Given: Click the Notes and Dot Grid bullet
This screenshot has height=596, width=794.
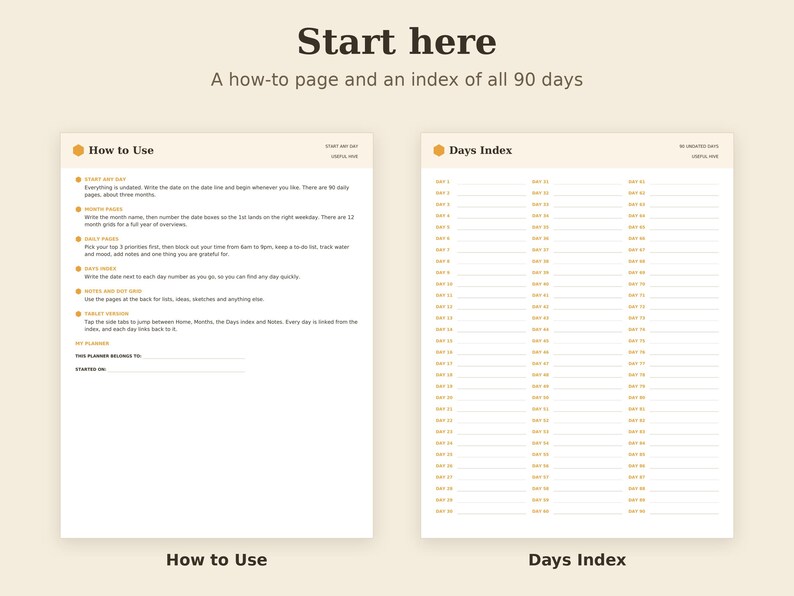Looking at the screenshot, I should [78, 291].
